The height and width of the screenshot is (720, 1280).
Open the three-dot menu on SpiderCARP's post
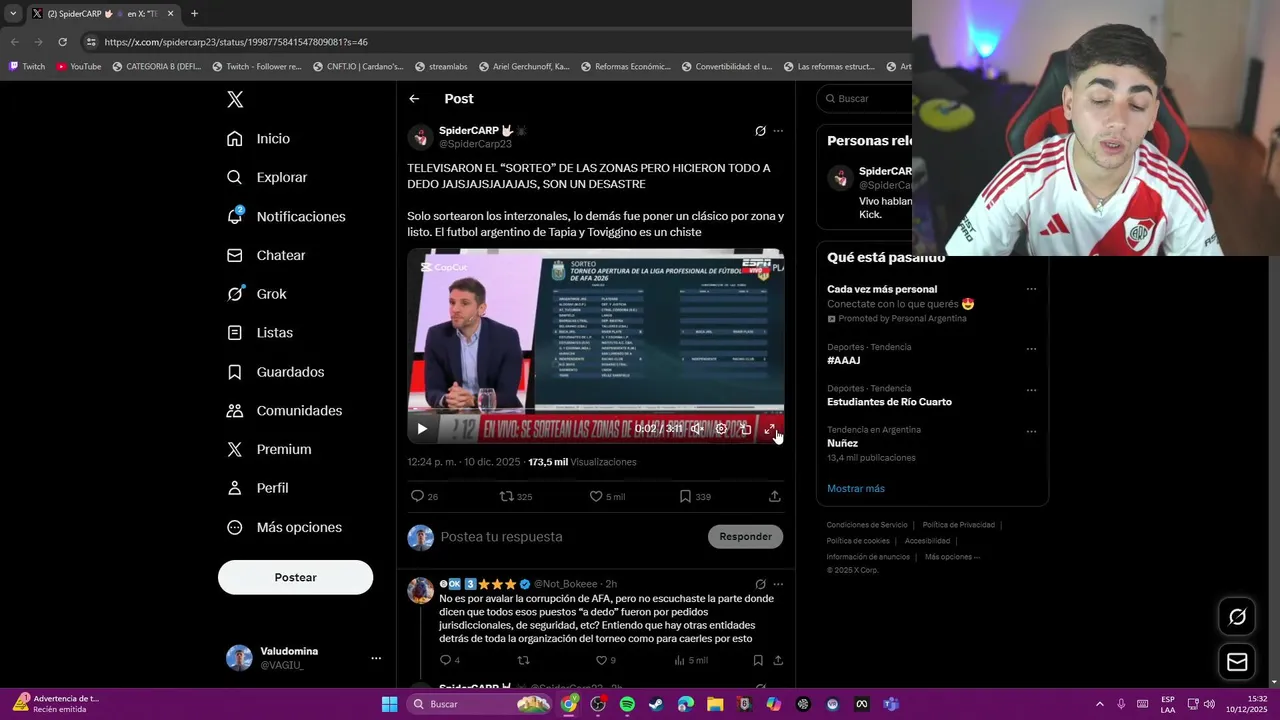(x=778, y=131)
